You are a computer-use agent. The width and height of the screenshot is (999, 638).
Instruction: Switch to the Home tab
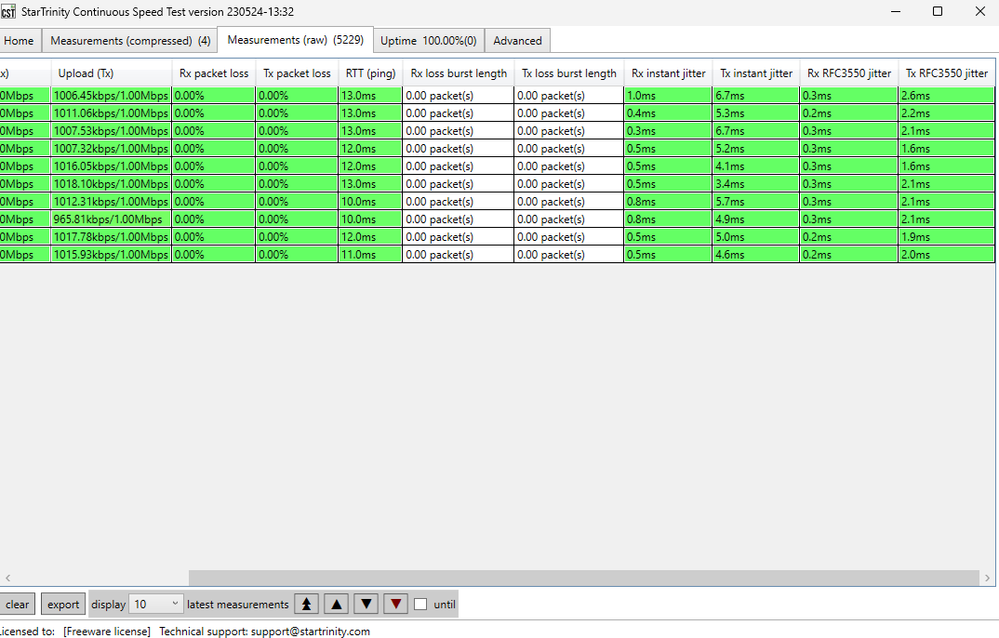tap(19, 41)
